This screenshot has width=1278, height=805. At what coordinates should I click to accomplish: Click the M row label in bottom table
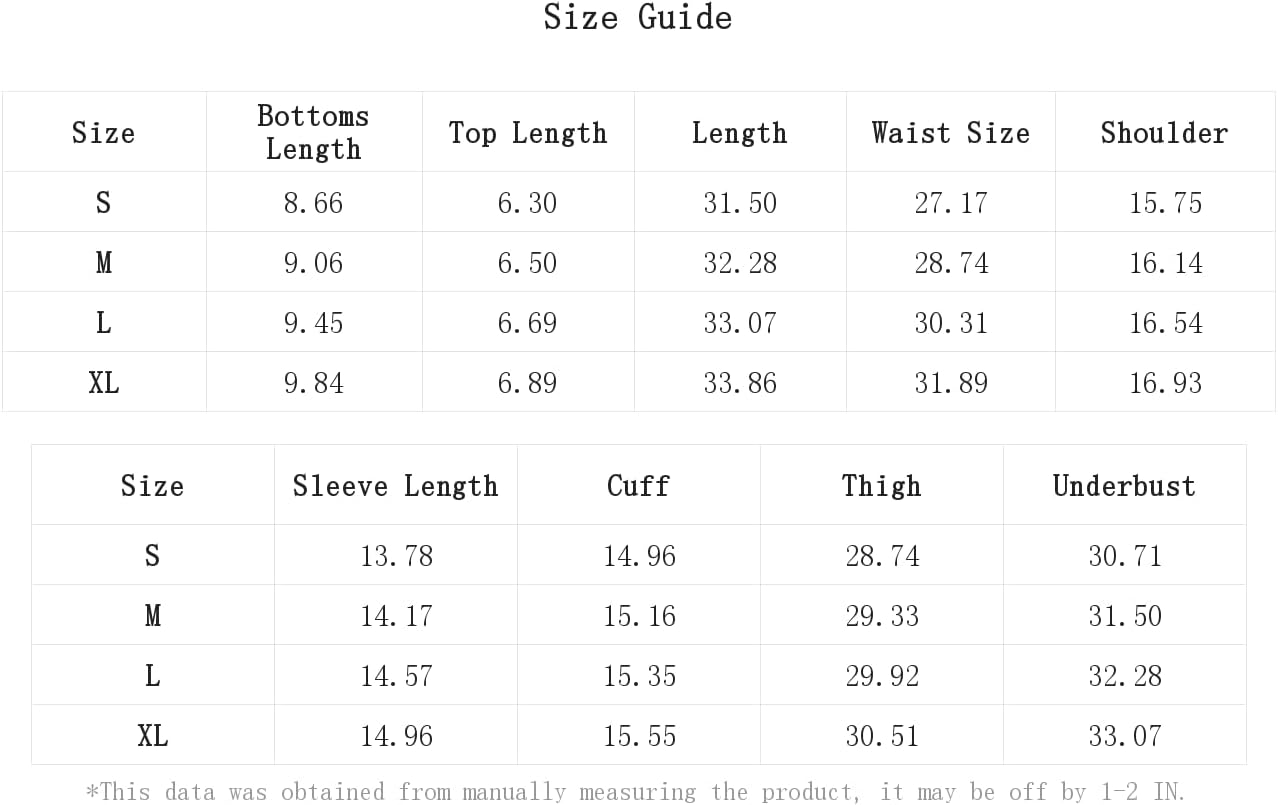point(152,616)
